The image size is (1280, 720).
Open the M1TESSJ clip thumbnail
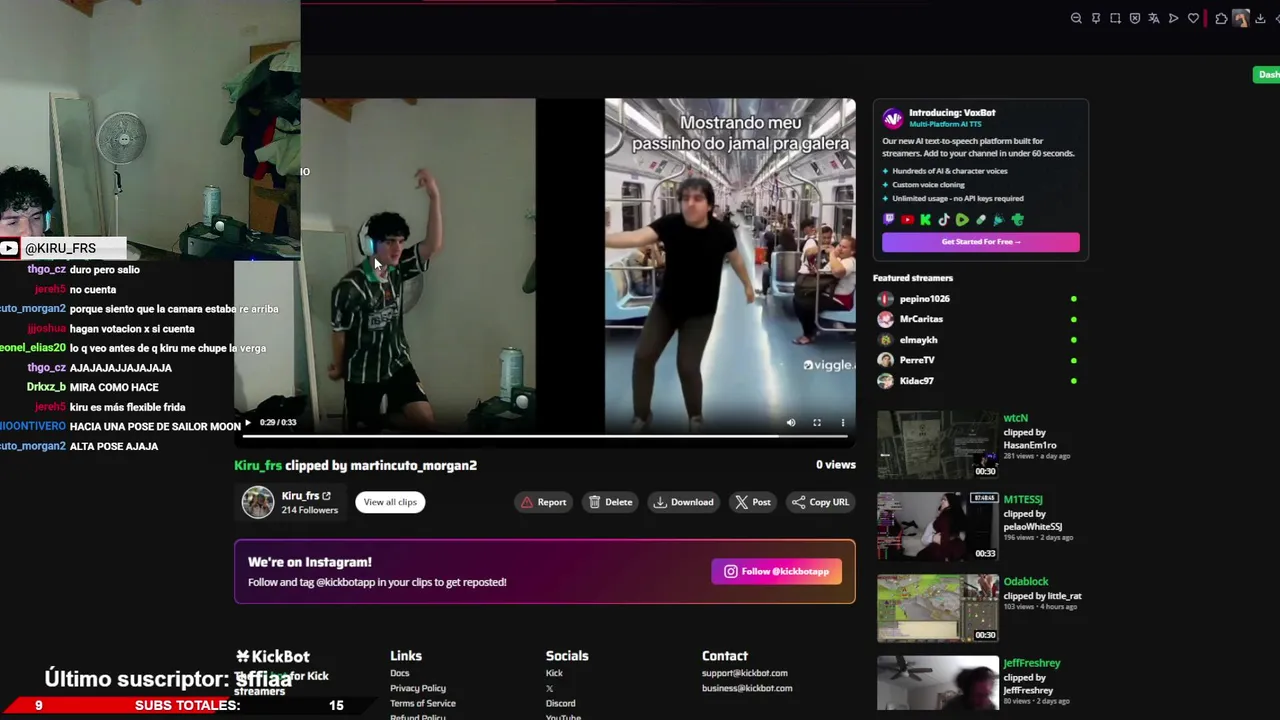937,526
